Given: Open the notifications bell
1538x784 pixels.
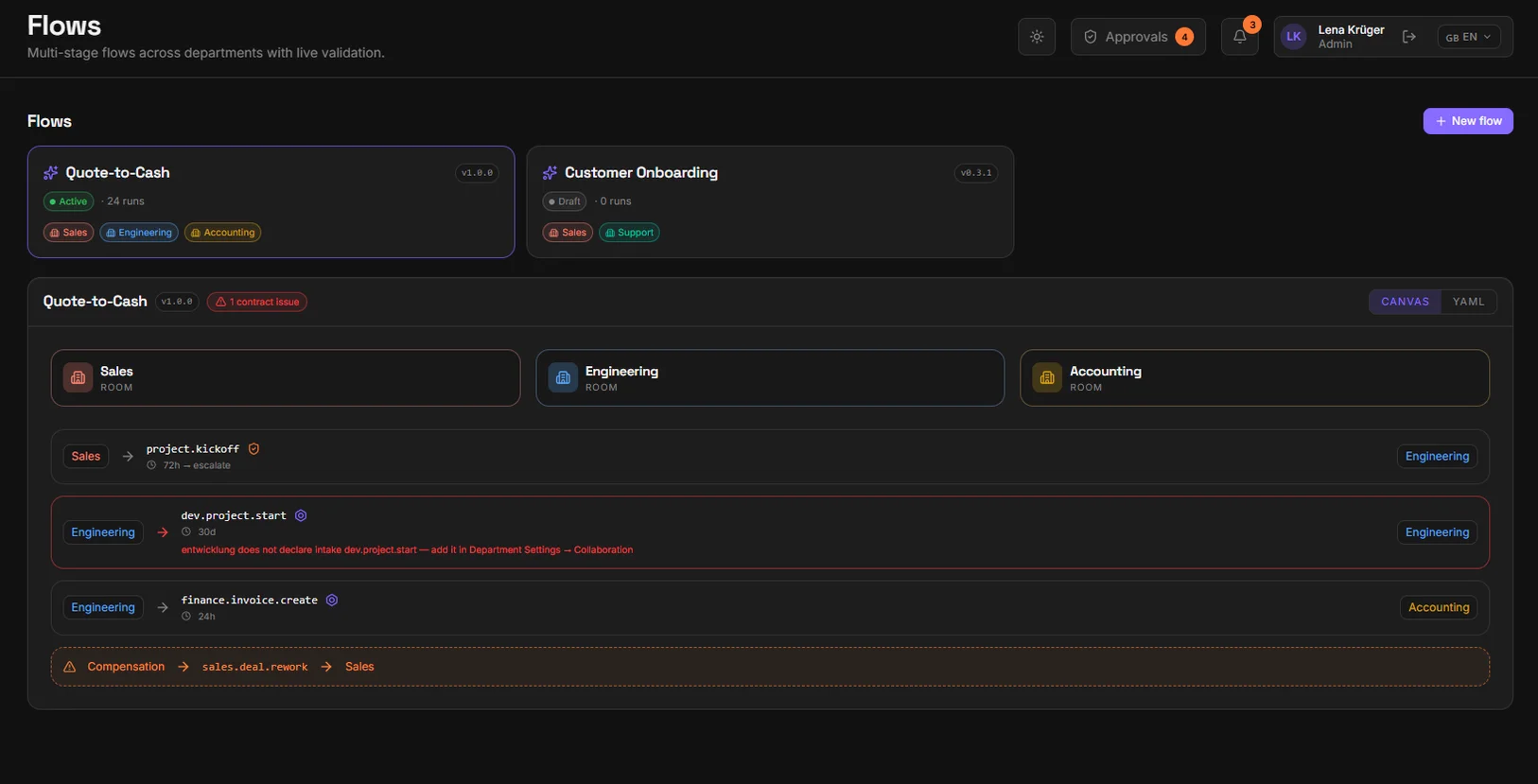Looking at the screenshot, I should [x=1239, y=37].
